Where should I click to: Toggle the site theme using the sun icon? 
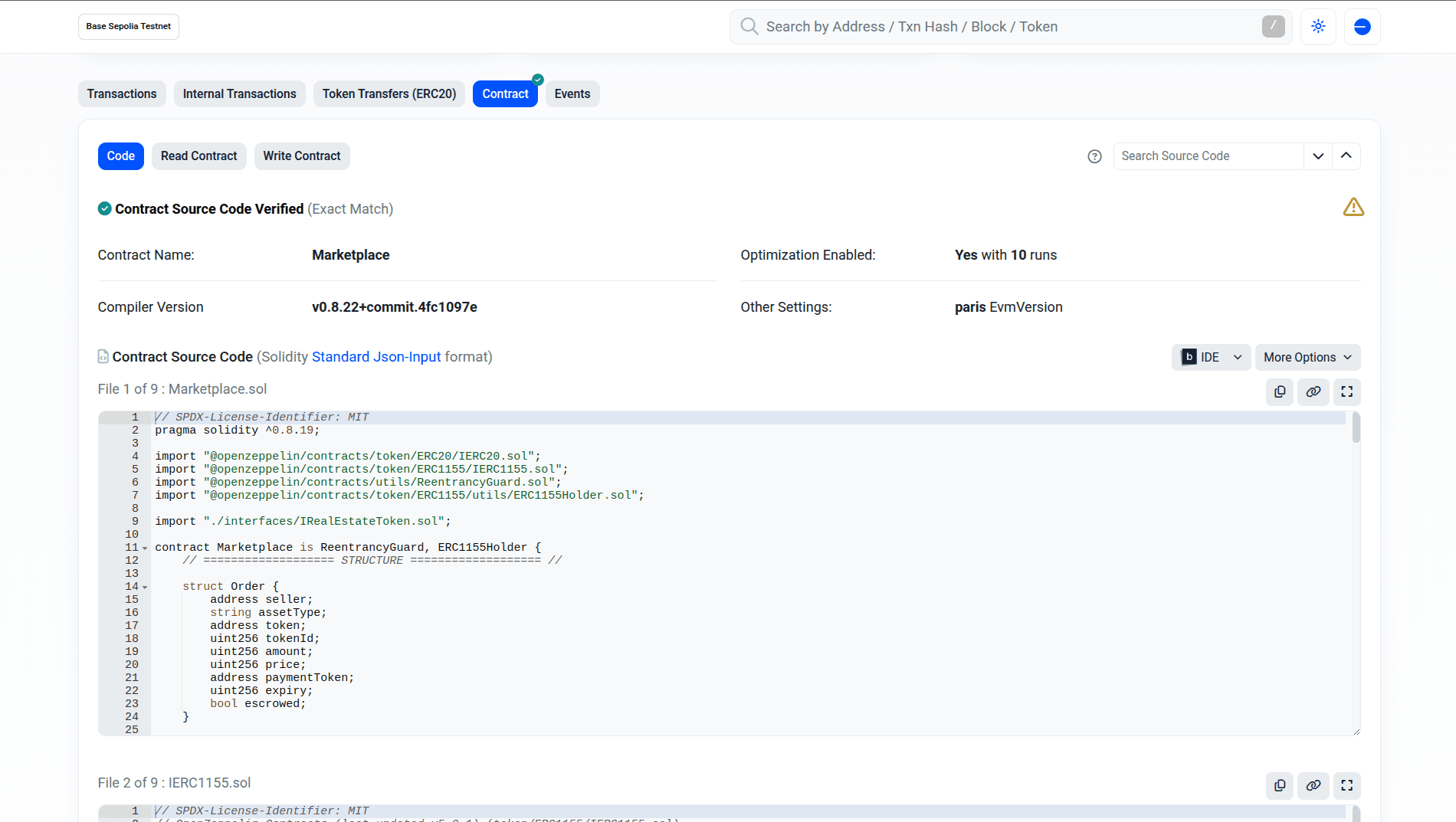coord(1318,26)
